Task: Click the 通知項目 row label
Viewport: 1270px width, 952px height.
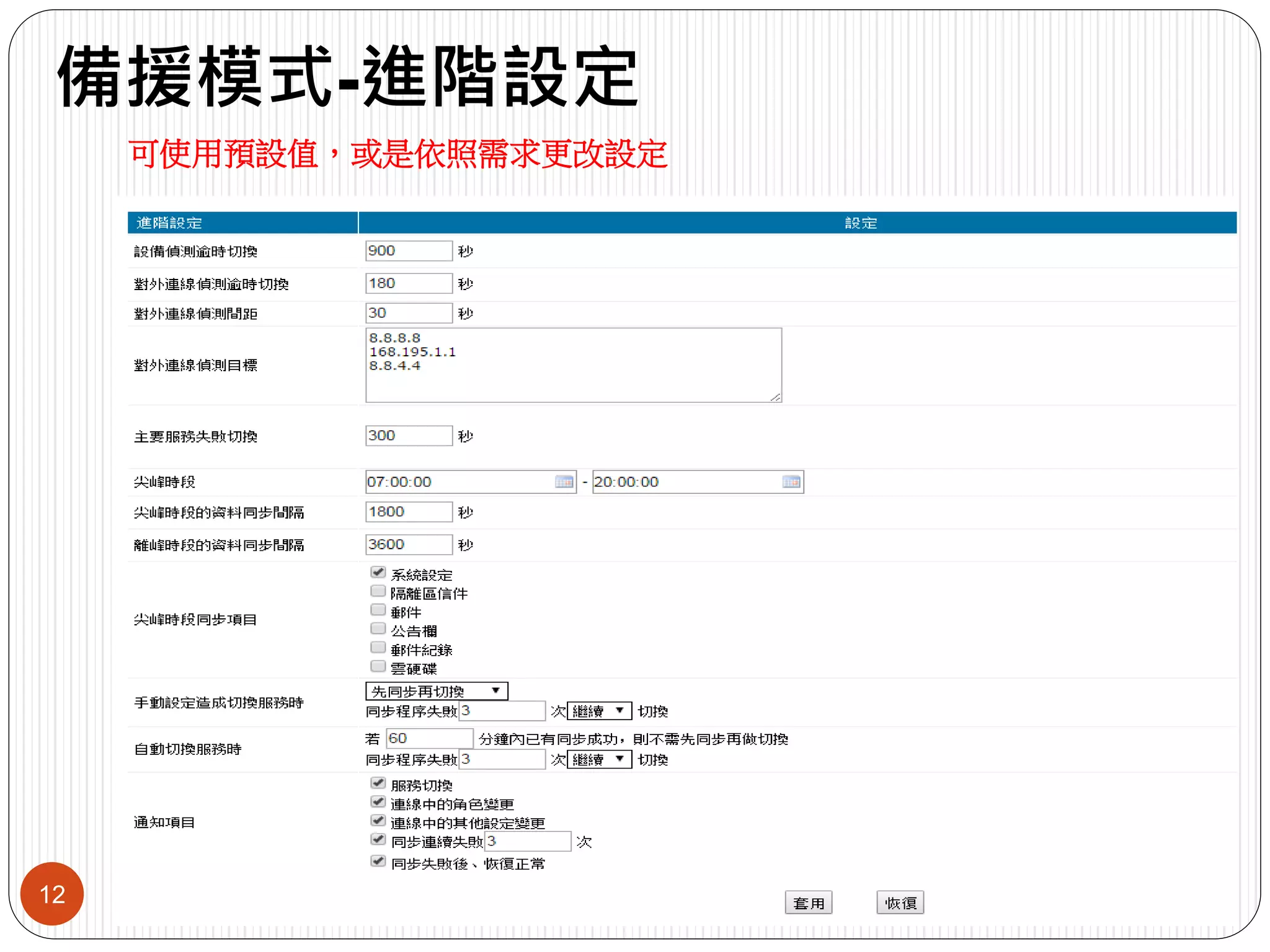Action: click(x=164, y=822)
